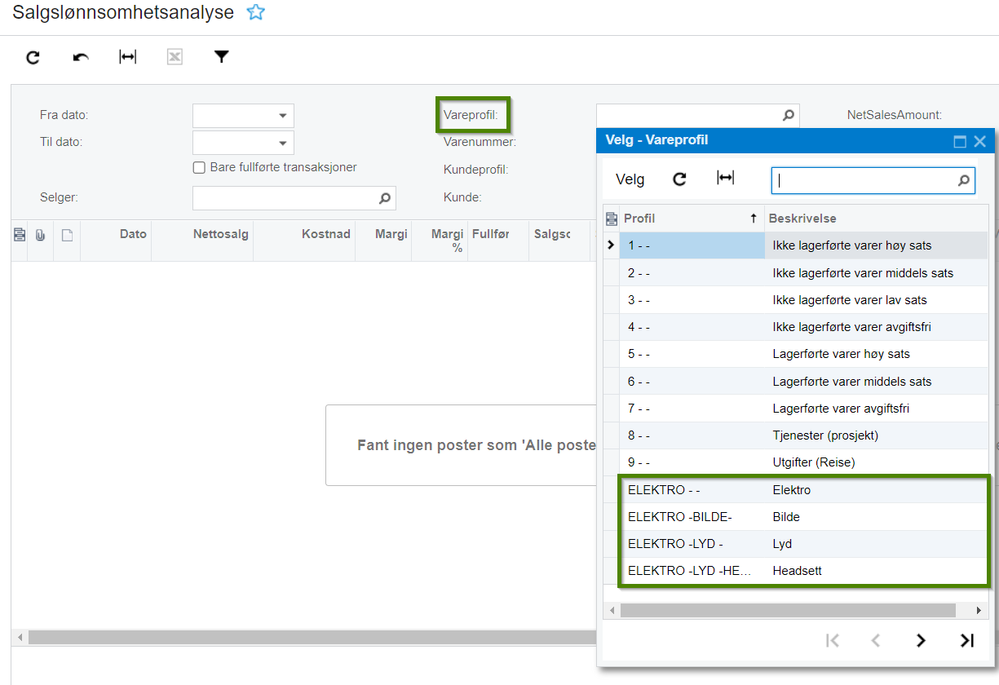
Task: Click the refresh icon in main toolbar
Action: click(33, 57)
